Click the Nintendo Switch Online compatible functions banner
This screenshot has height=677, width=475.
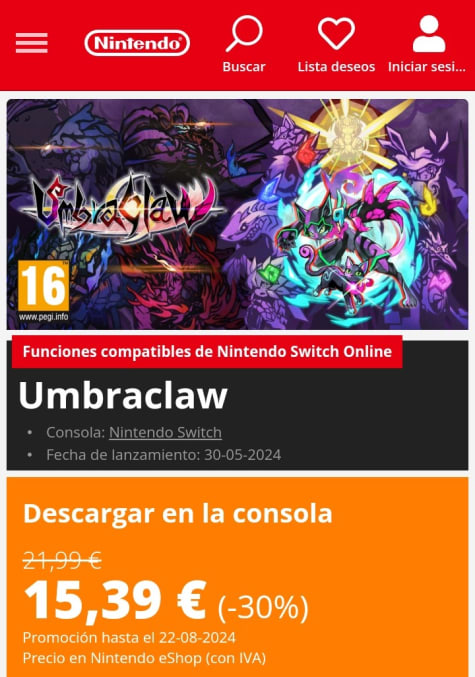[x=207, y=351]
